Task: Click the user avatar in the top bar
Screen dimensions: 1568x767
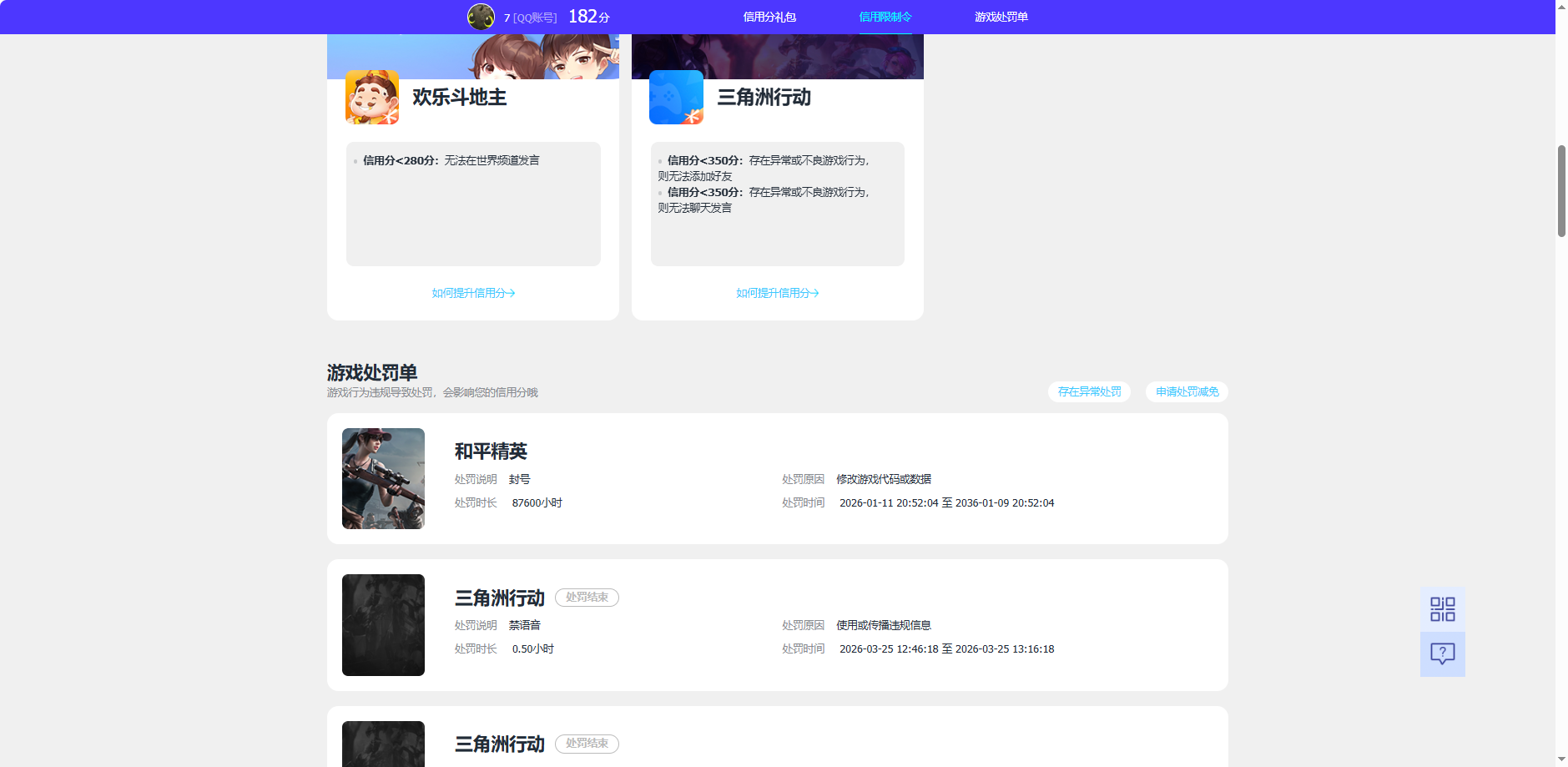Action: click(x=481, y=17)
